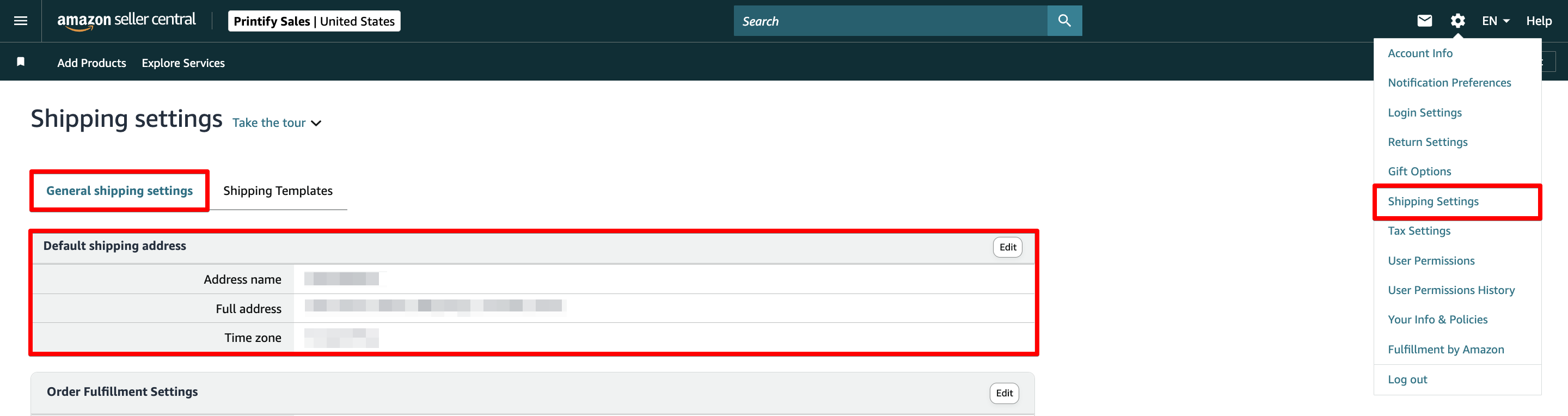Edit the Default shipping address
Viewport: 1568px width, 416px height.
point(1007,247)
